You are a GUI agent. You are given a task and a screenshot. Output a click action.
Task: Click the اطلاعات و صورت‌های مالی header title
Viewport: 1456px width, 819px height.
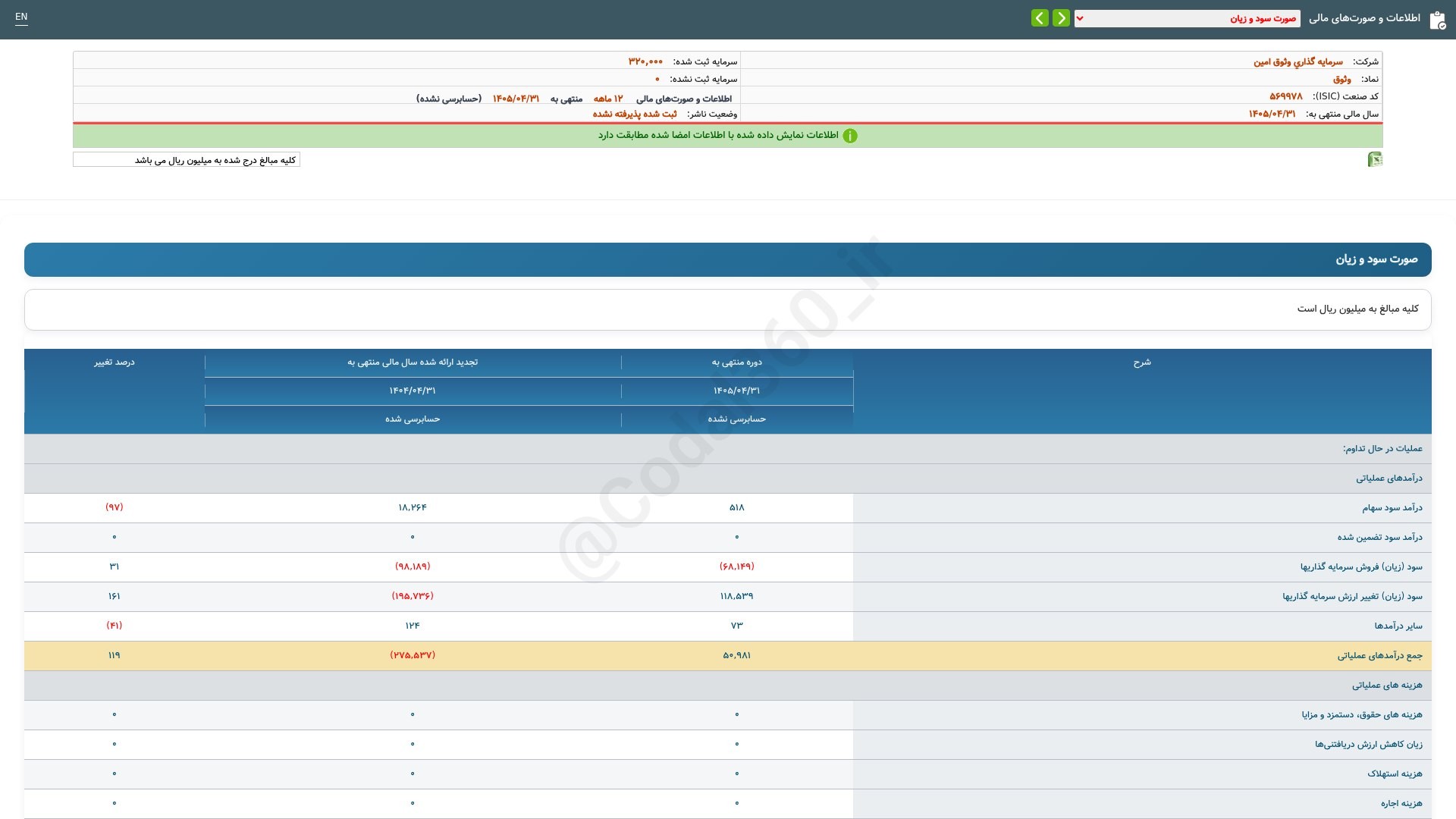click(x=1364, y=18)
